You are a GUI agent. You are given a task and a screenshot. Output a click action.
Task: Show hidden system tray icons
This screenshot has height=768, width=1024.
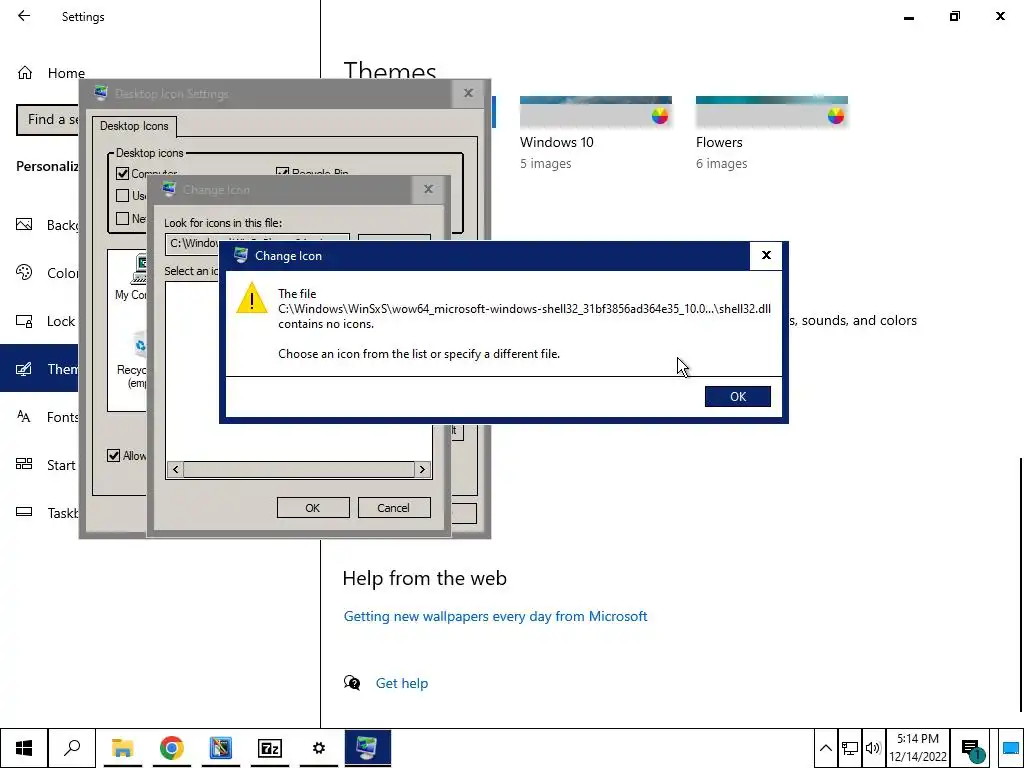click(825, 748)
